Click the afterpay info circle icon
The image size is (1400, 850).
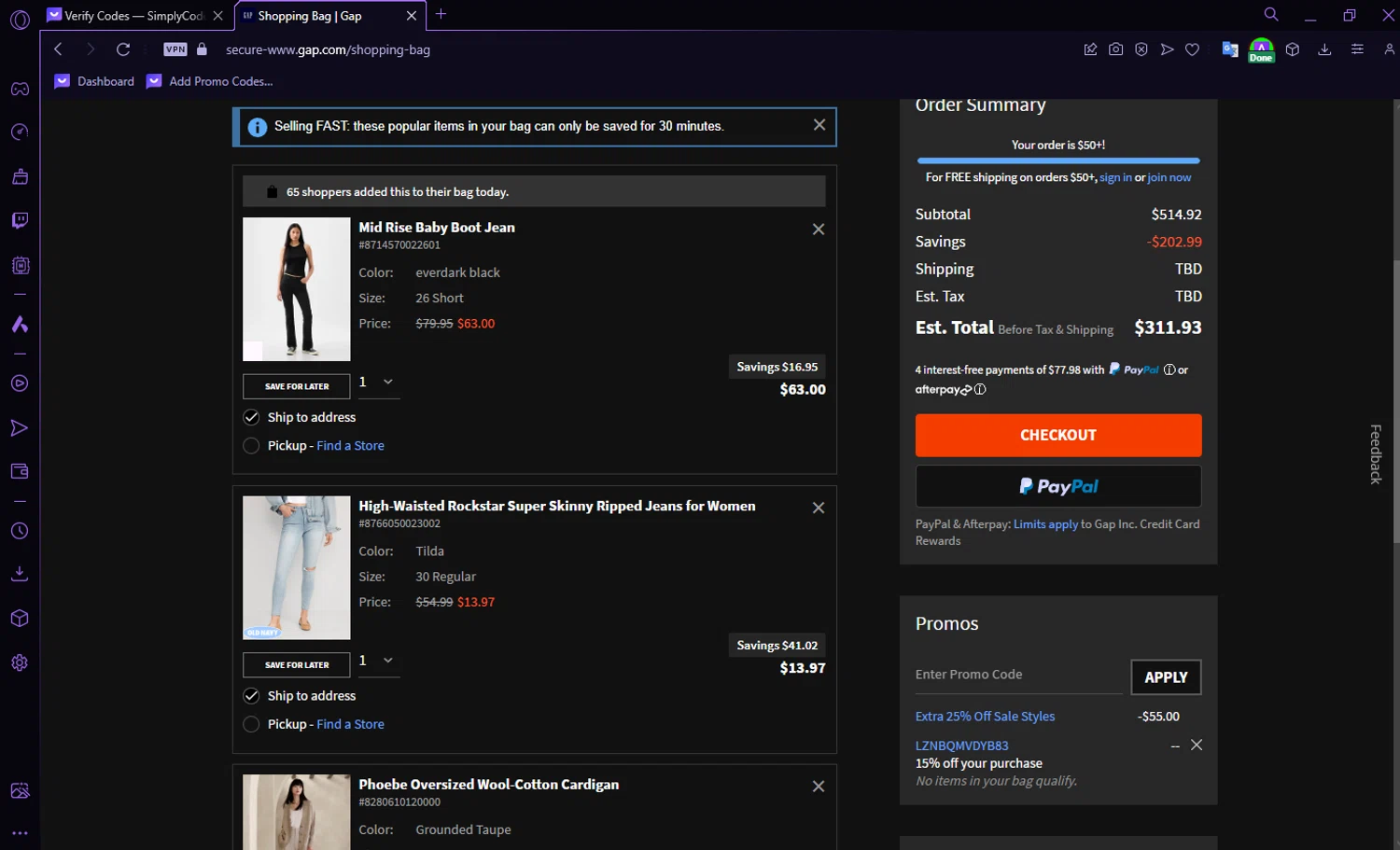click(x=980, y=389)
